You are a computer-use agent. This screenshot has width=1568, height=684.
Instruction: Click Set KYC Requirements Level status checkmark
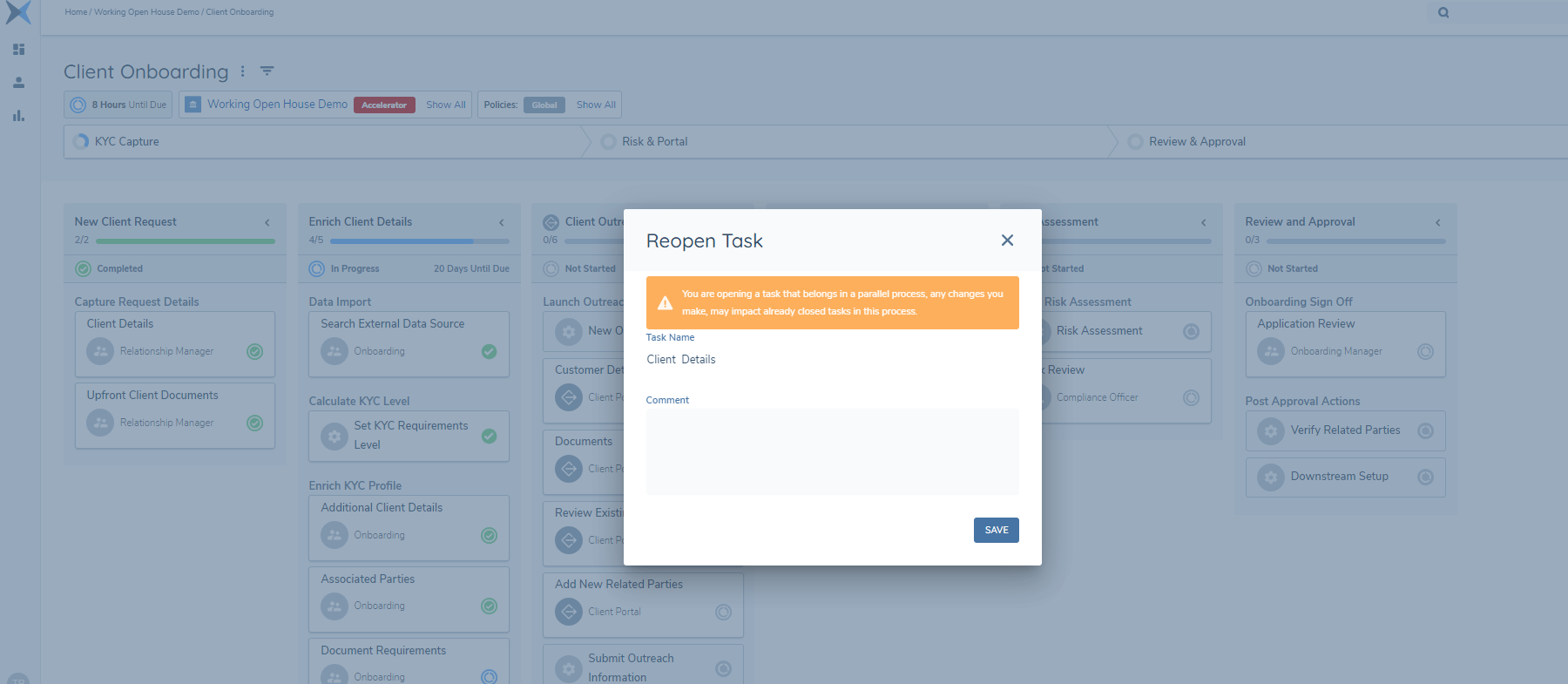tap(490, 436)
